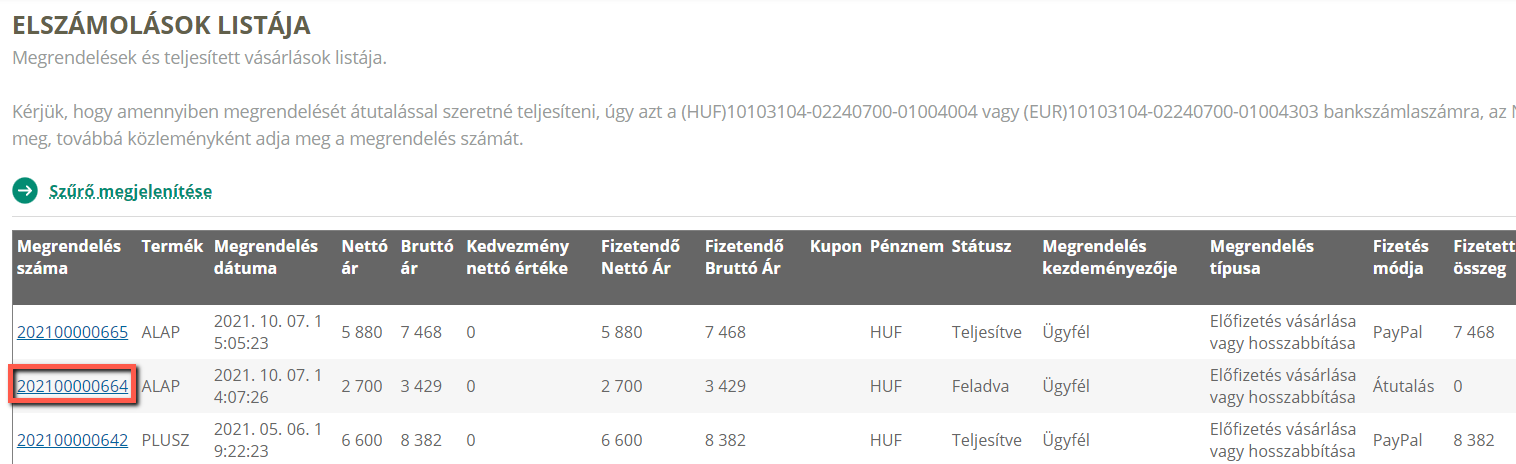Click the Fizetendő Bruttó Ár header
The image size is (1516, 464).
click(x=745, y=257)
